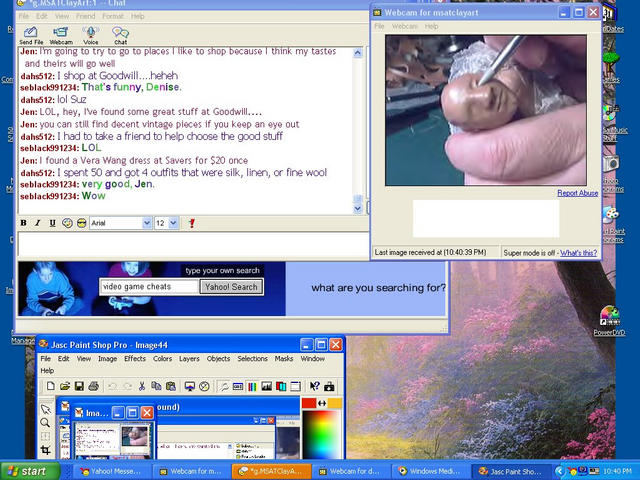Click the Context Help arrow-question icon
The image size is (640, 480).
(315, 386)
